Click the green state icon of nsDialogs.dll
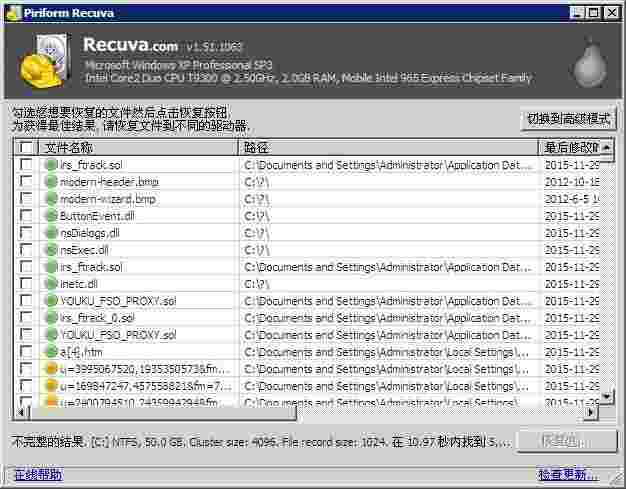This screenshot has width=626, height=489. (x=51, y=233)
